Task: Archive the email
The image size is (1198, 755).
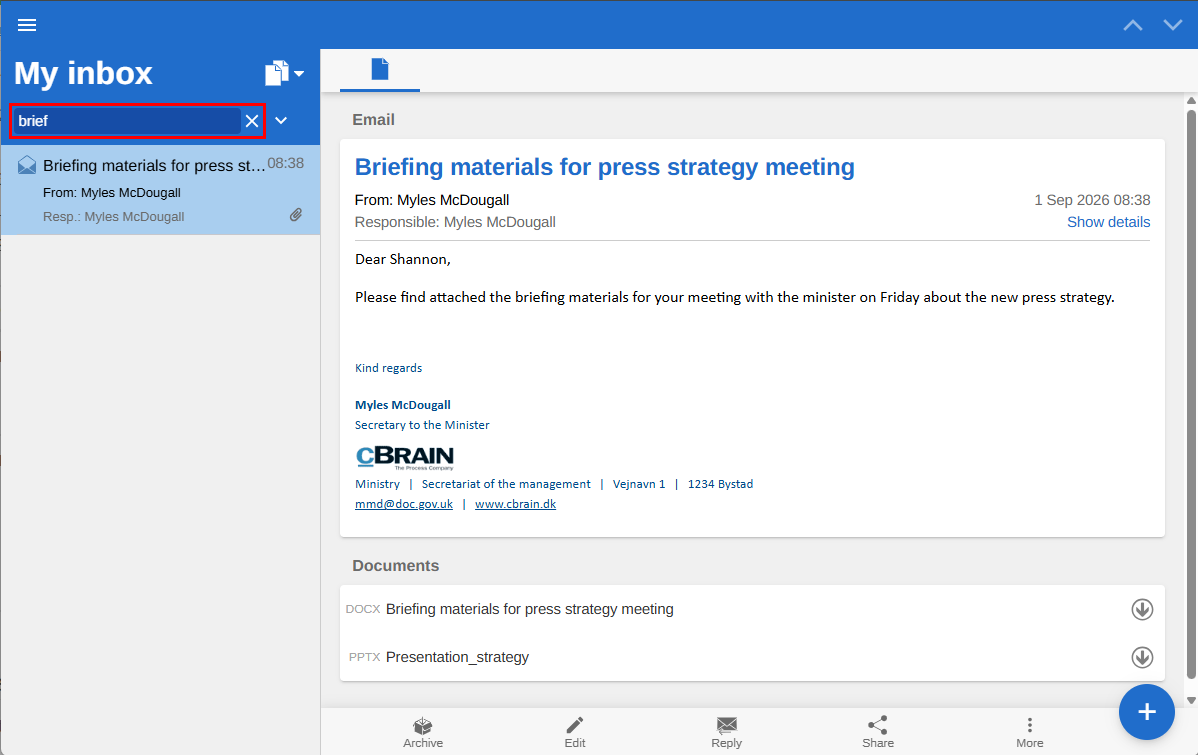Action: pos(423,732)
